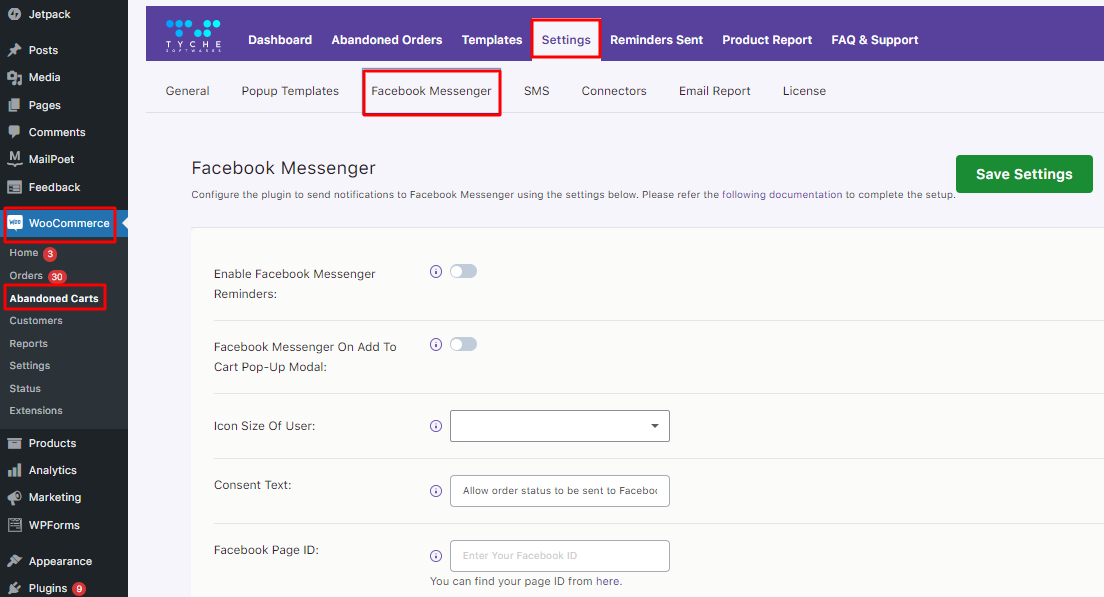Screen dimensions: 1104x597
Task: Click info icon beside Consent Text
Action: coord(436,491)
